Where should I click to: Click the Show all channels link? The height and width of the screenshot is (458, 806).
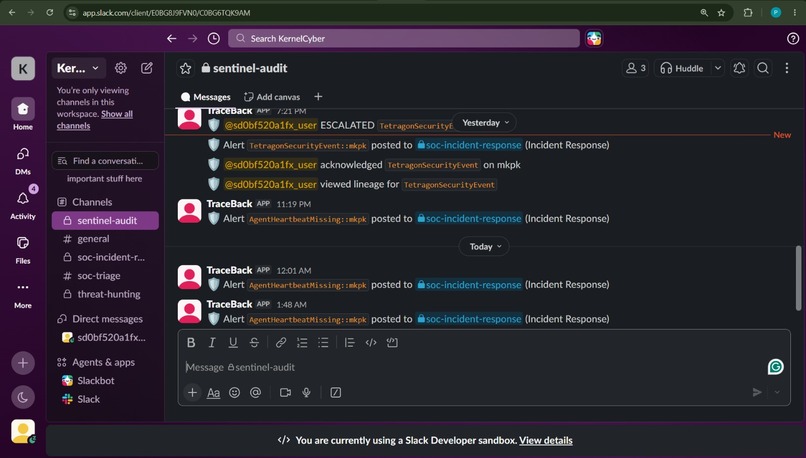pos(95,120)
